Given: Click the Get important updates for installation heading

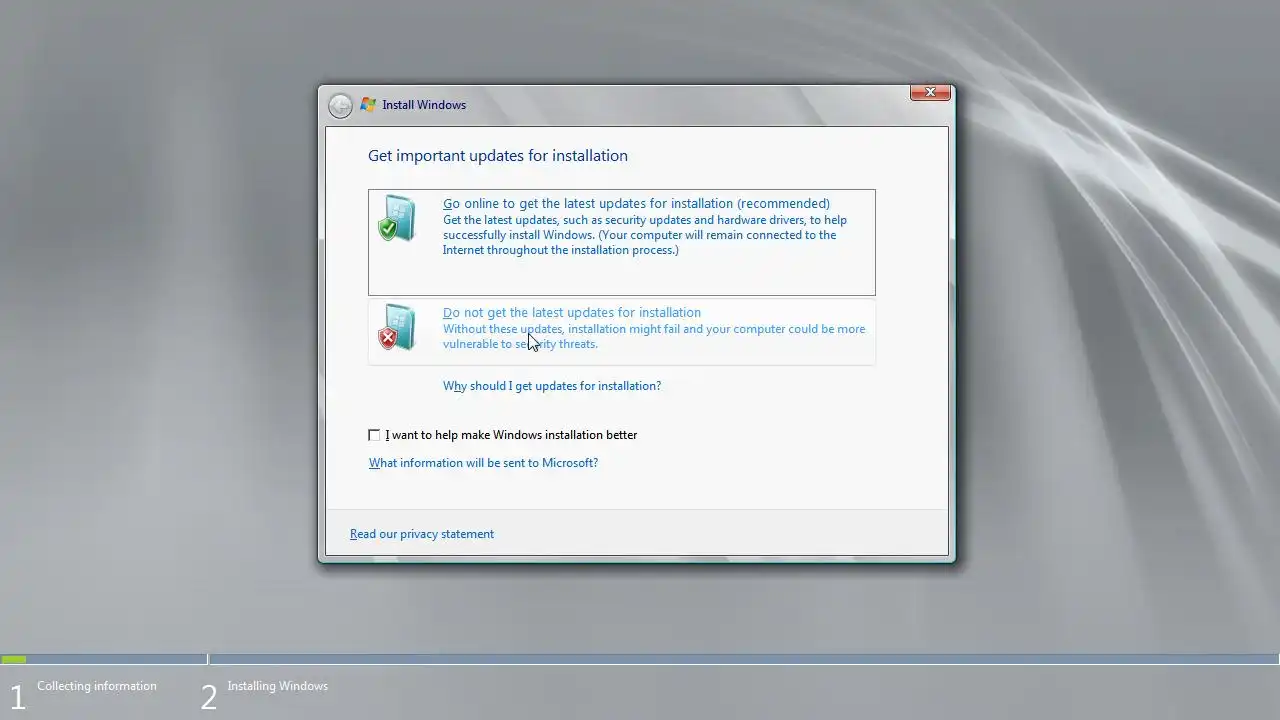Looking at the screenshot, I should [x=498, y=155].
